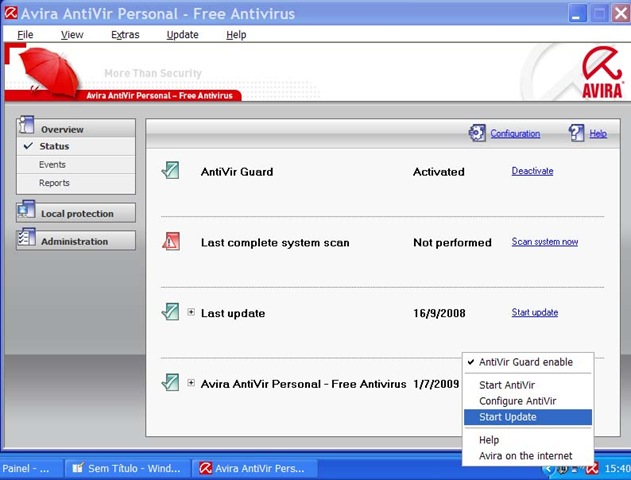
Task: Open the View menu
Action: (x=72, y=35)
